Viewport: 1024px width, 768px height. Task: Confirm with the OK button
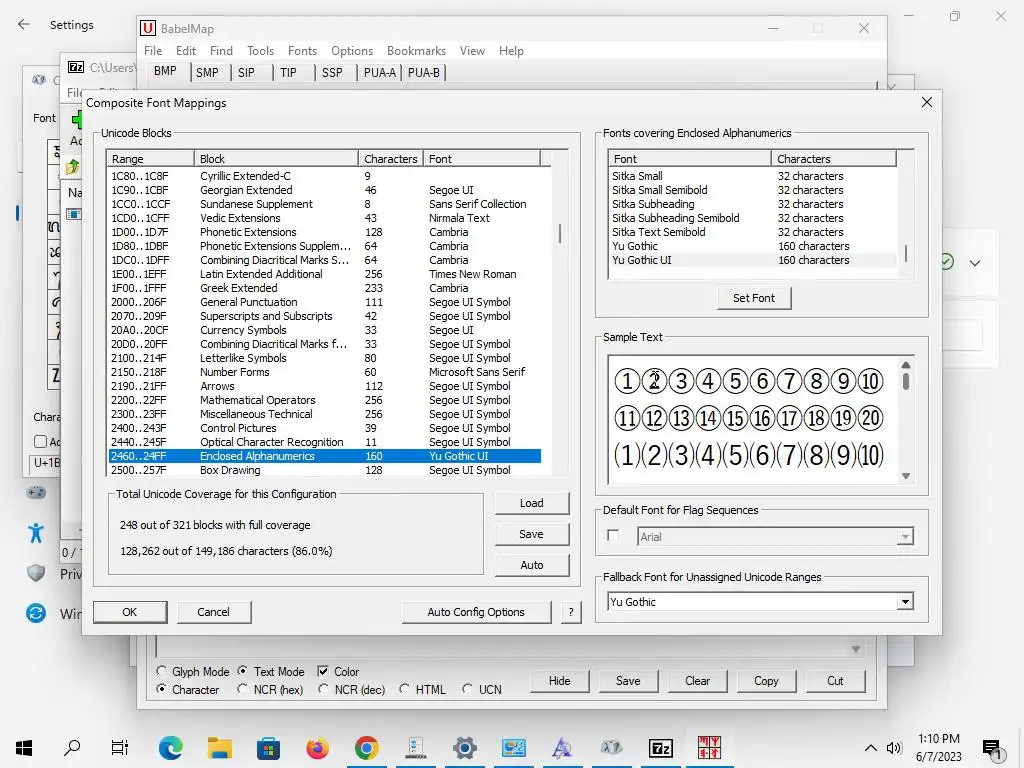coord(130,612)
